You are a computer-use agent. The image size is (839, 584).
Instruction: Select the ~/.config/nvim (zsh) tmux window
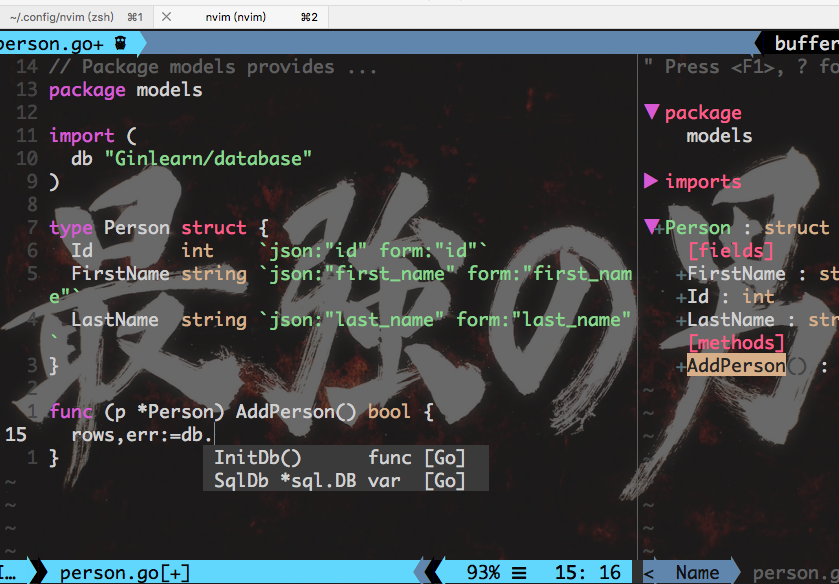60,16
